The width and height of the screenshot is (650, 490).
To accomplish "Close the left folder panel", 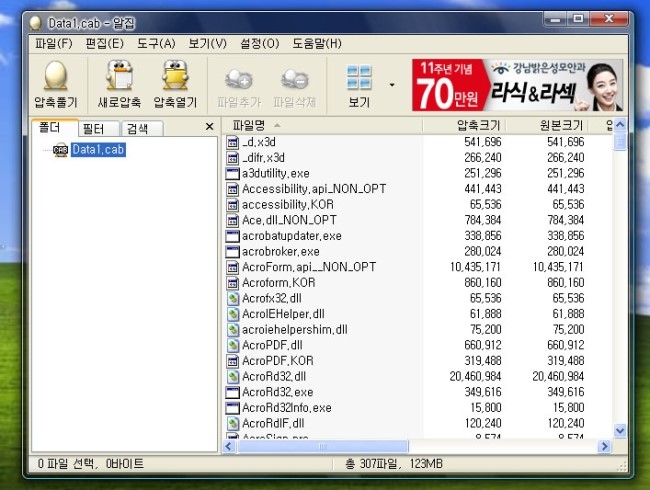I will click(x=209, y=127).
